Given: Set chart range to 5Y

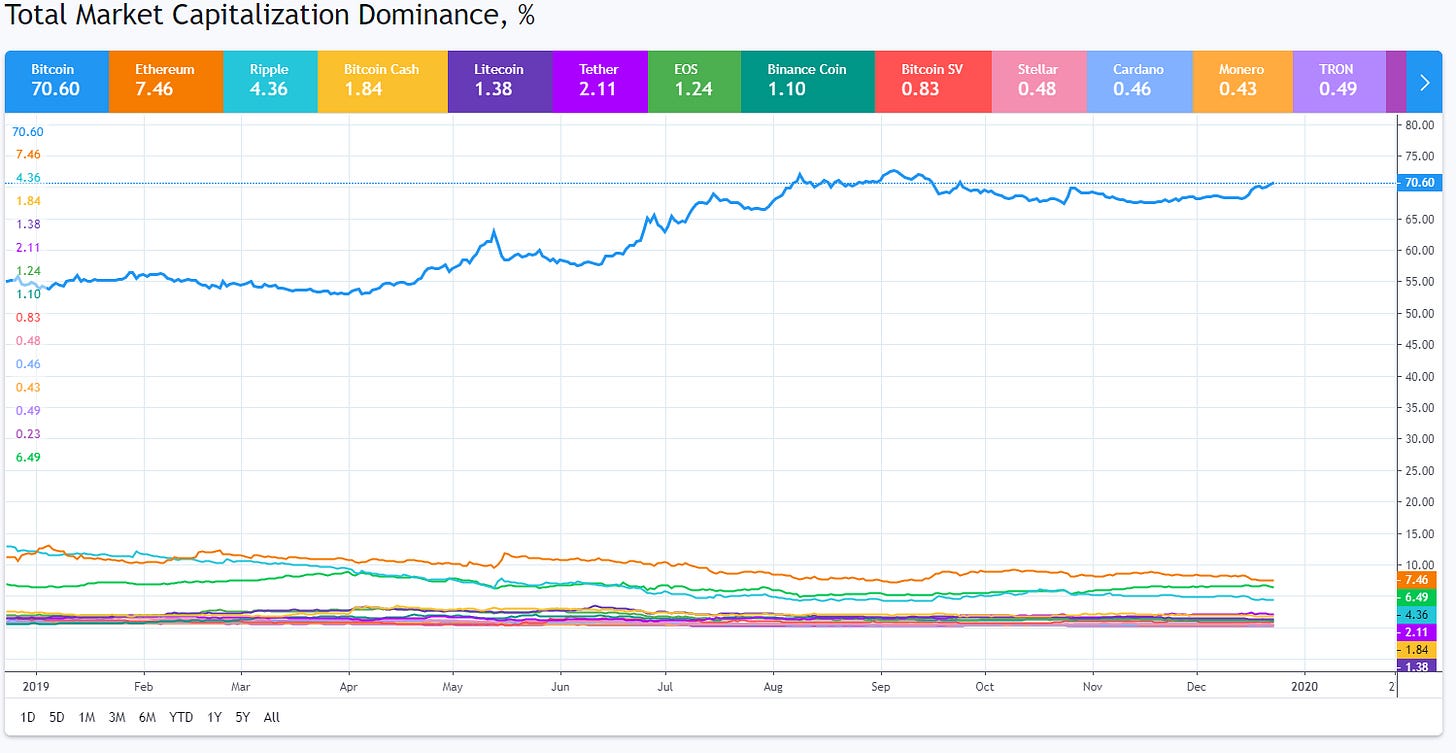Looking at the screenshot, I should (x=243, y=717).
